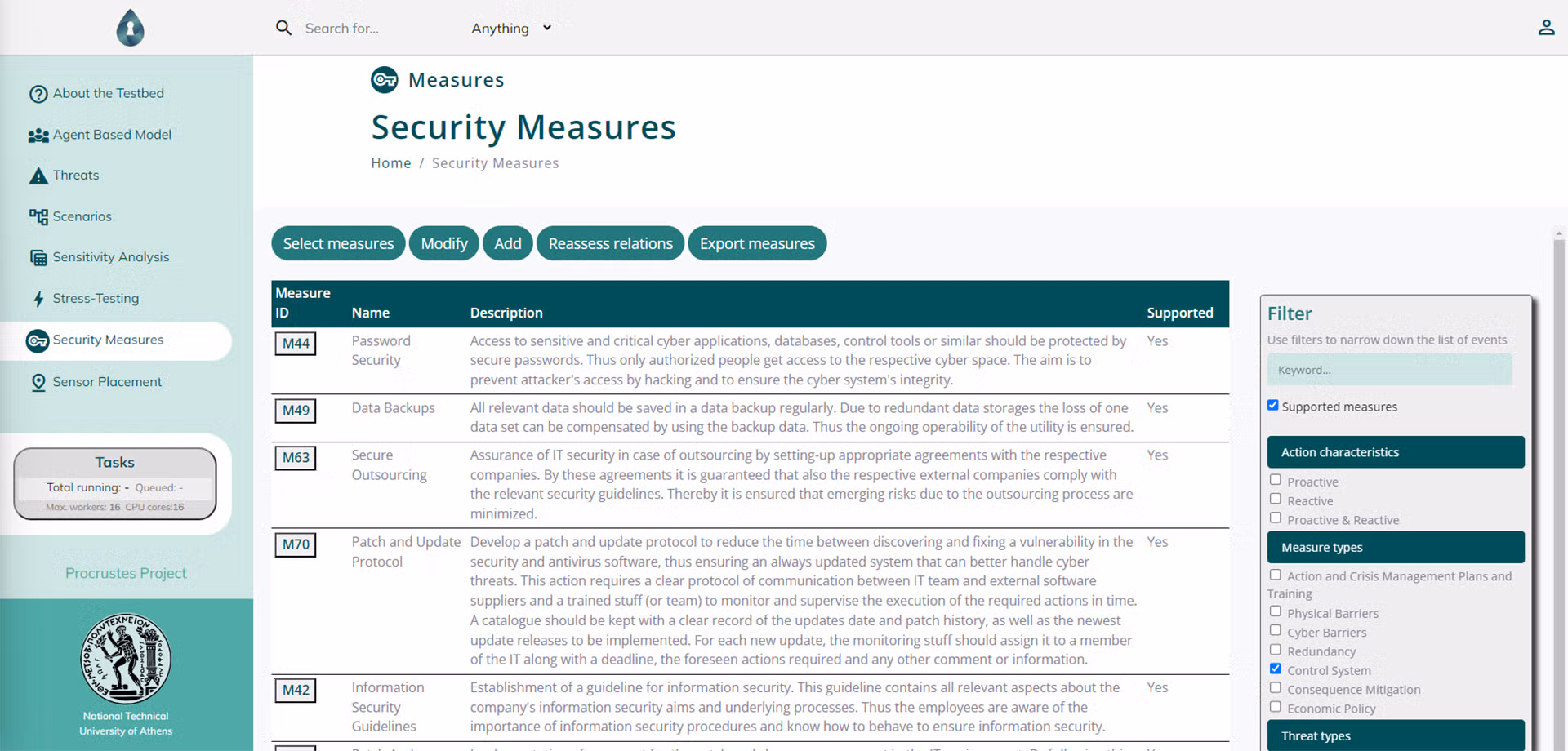Image resolution: width=1568 pixels, height=751 pixels.
Task: Click the Keyword filter input field
Action: click(x=1389, y=370)
